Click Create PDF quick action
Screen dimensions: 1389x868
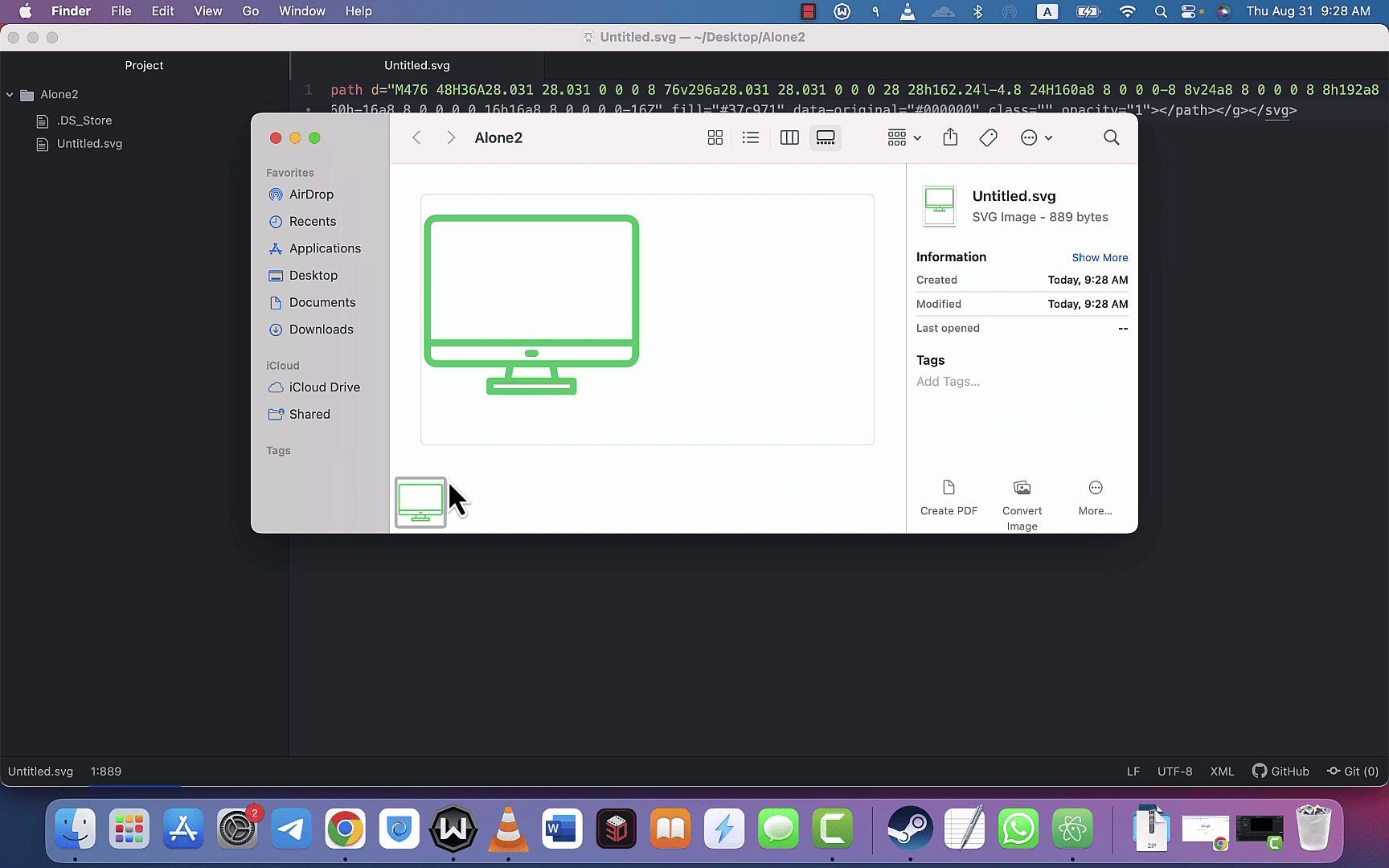[x=949, y=498]
